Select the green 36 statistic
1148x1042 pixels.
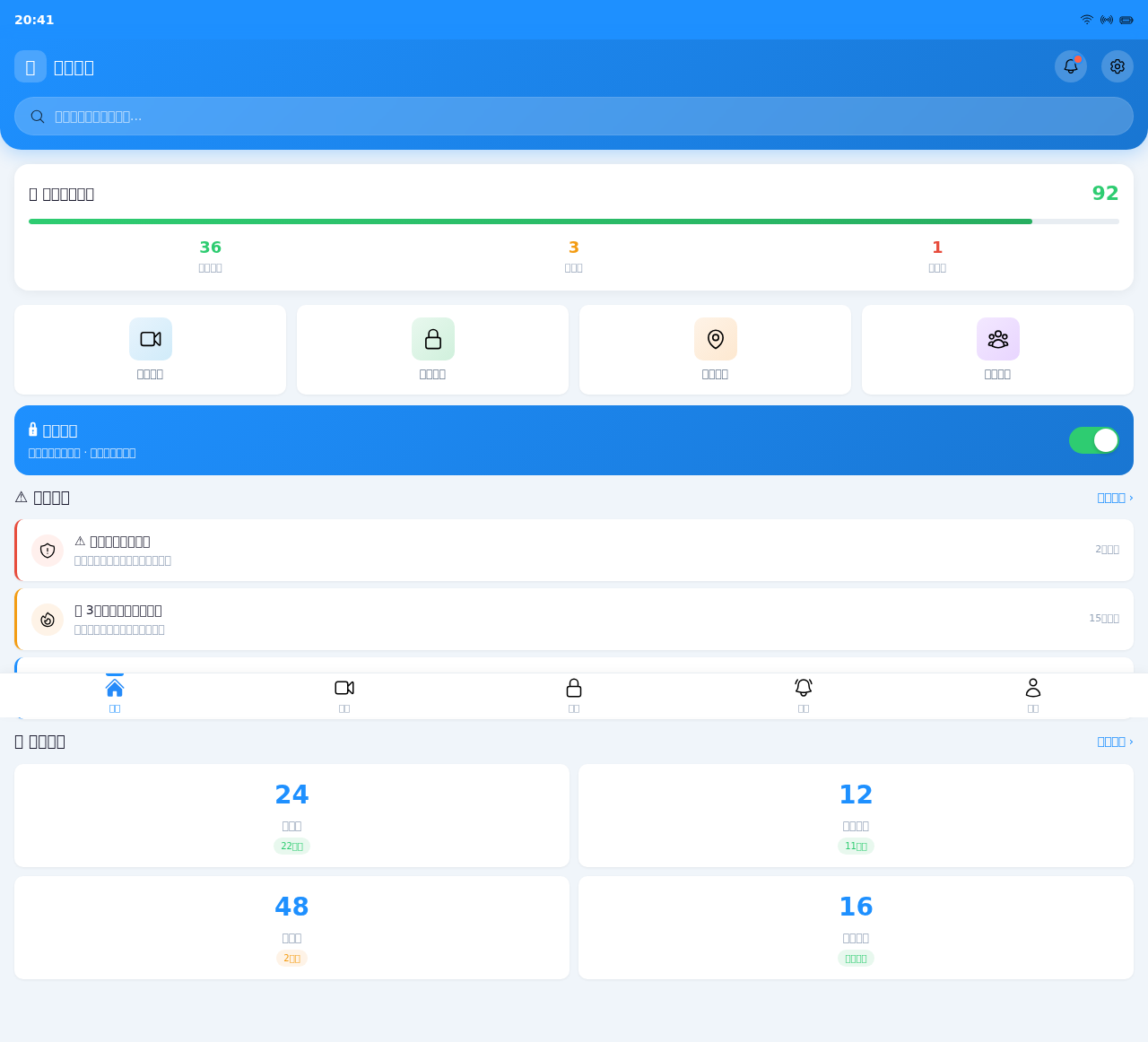point(210,255)
